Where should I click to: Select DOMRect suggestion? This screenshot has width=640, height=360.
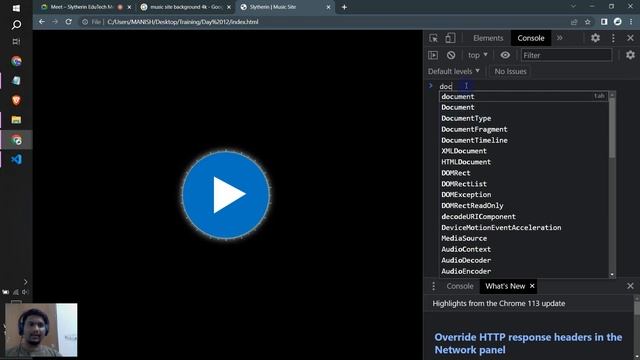point(524,173)
